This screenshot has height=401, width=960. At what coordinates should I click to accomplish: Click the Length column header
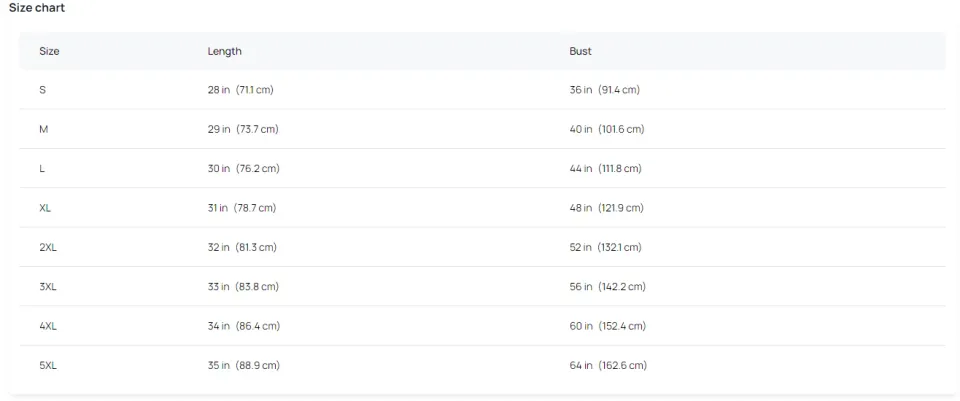click(x=224, y=51)
